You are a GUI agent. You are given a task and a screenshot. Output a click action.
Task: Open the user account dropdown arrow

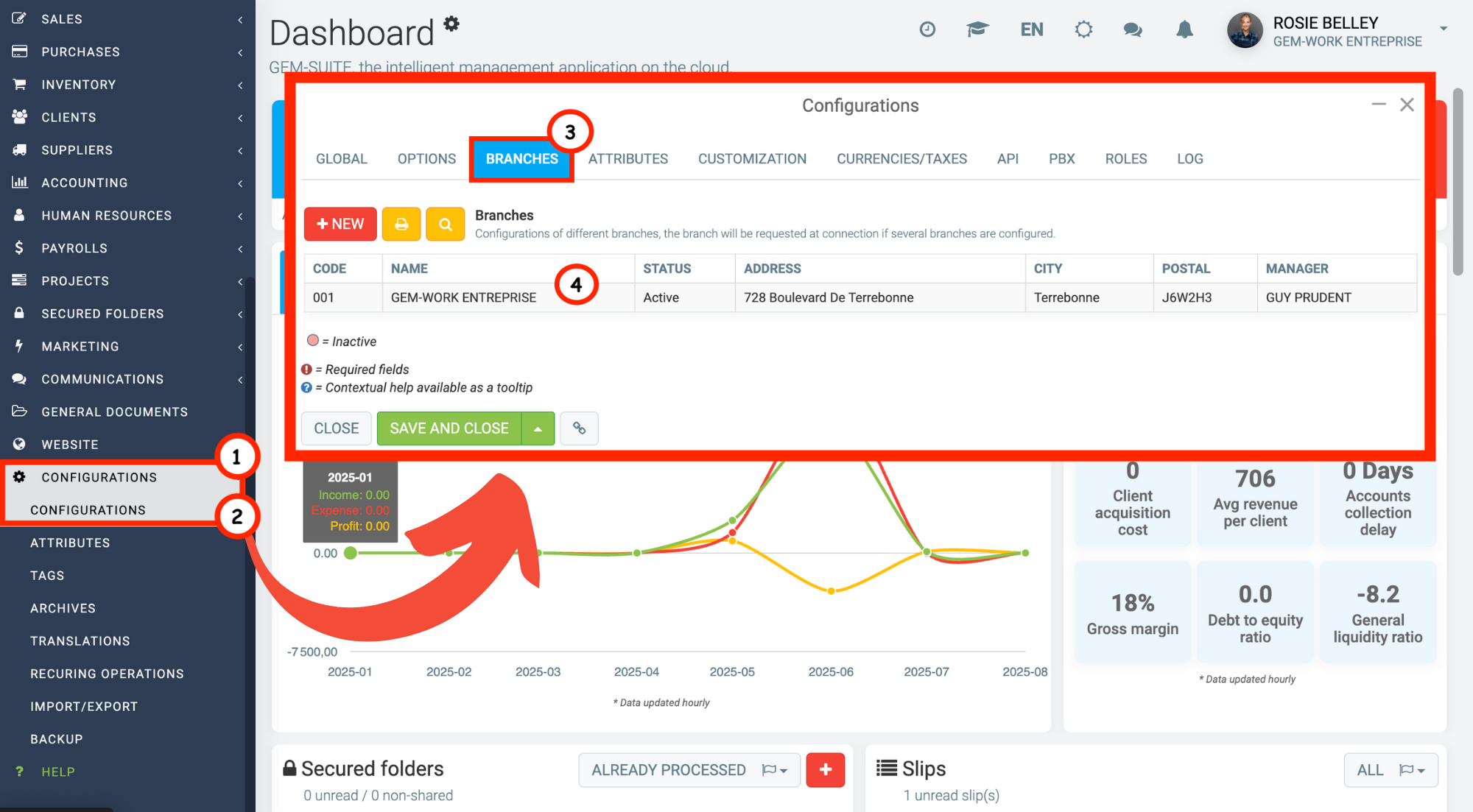click(1444, 29)
